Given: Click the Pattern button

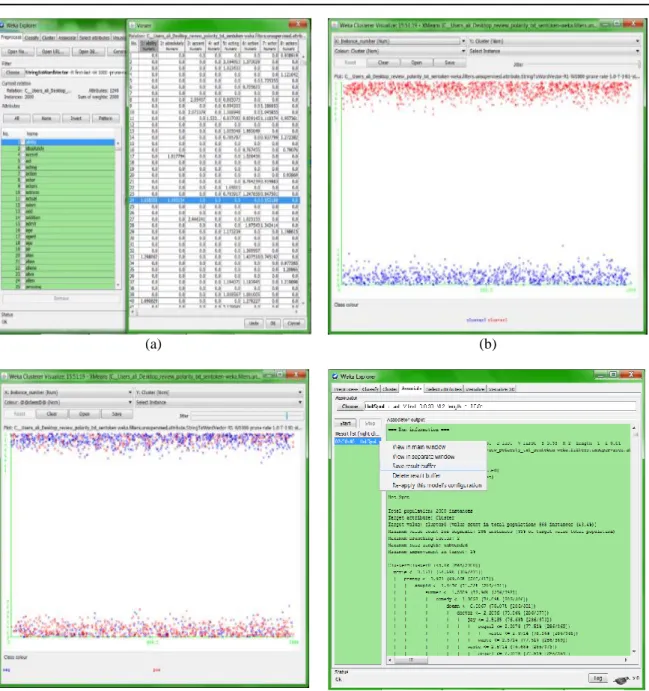Looking at the screenshot, I should [x=105, y=118].
